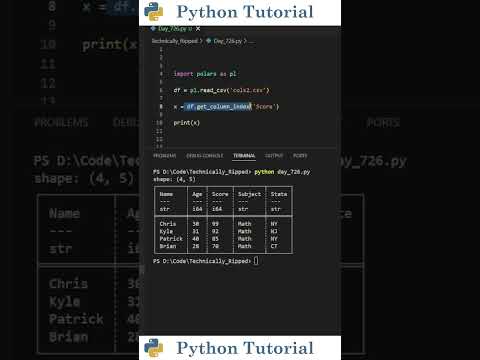Click the terminal prompt cursor input
480x360 pixels.
pos(256,261)
